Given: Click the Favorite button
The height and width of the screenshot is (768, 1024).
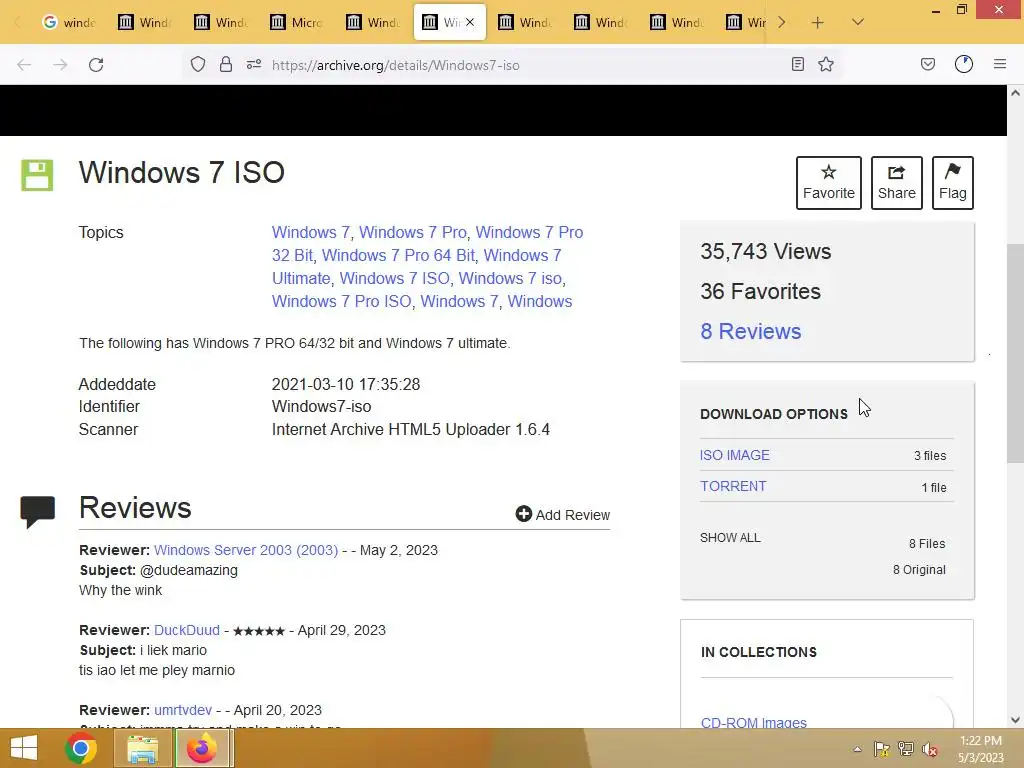Looking at the screenshot, I should coord(829,183).
